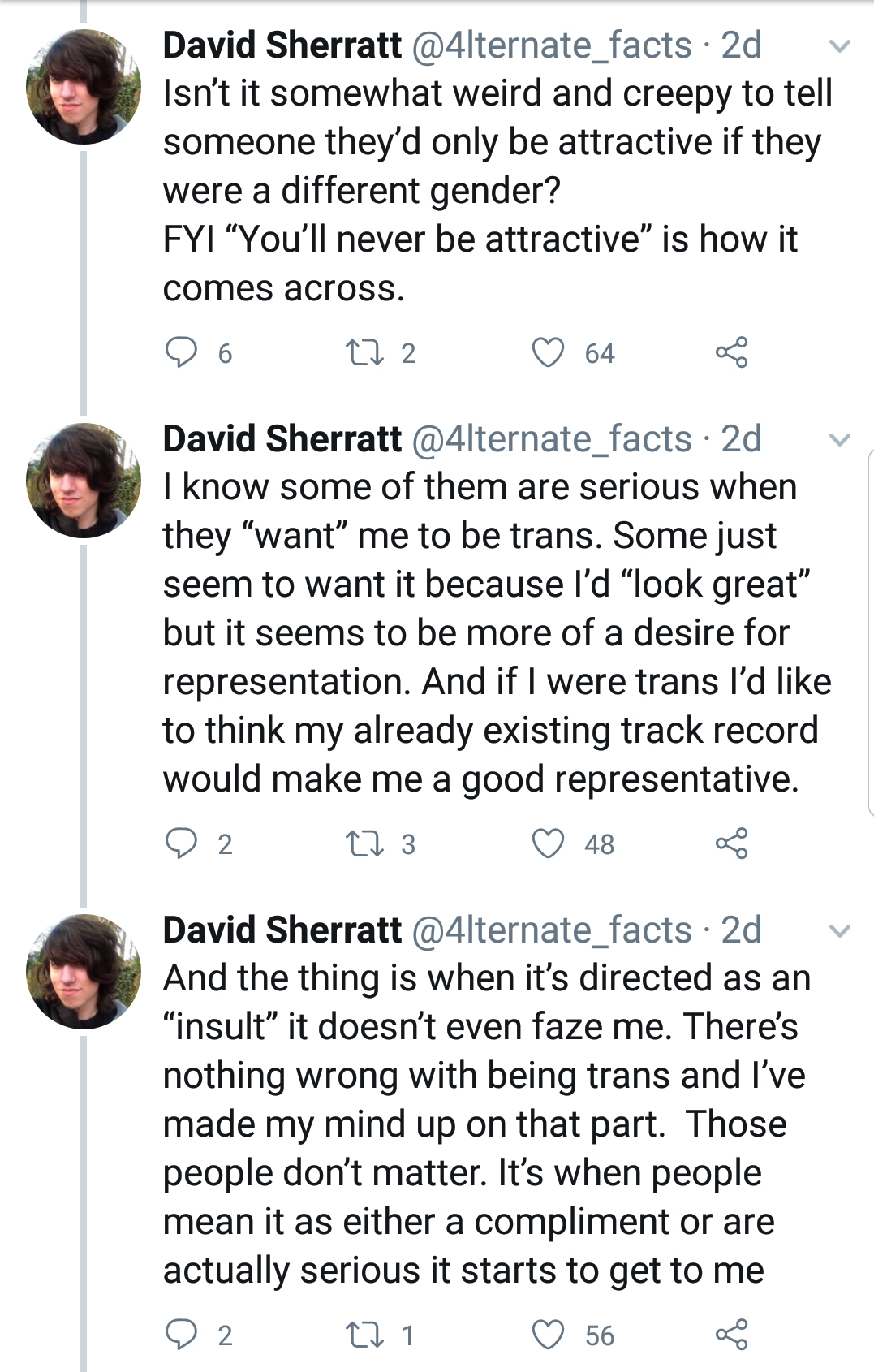Image resolution: width=874 pixels, height=1372 pixels.
Task: Open the "doesn't even faze me" tweet text
Action: click(487, 1124)
